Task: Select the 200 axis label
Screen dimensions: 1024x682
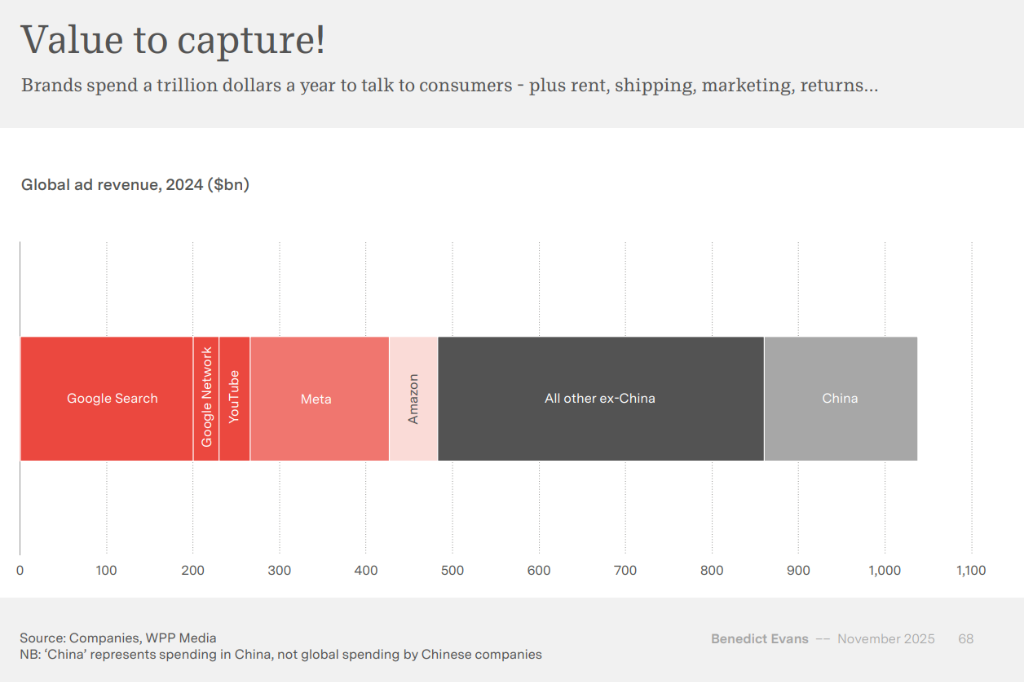Action: pos(193,571)
